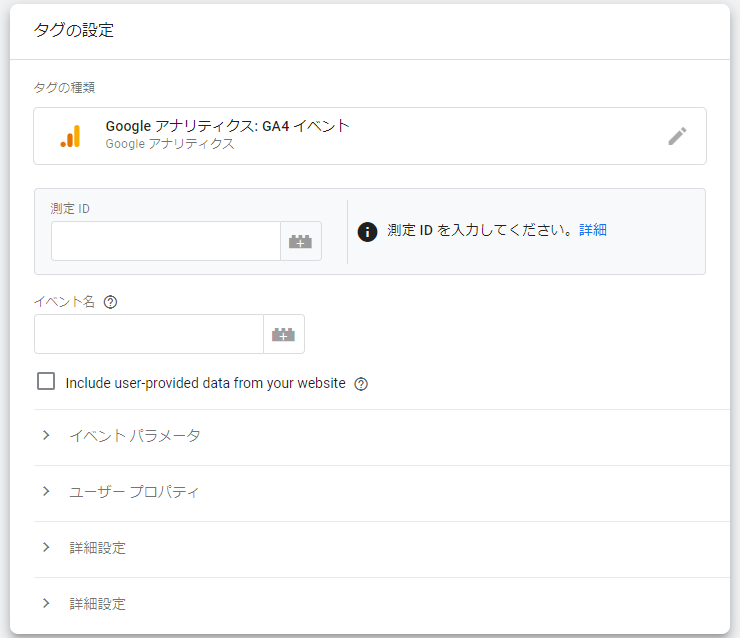
Task: Click the help icon beside イベント名
Action: pos(110,302)
